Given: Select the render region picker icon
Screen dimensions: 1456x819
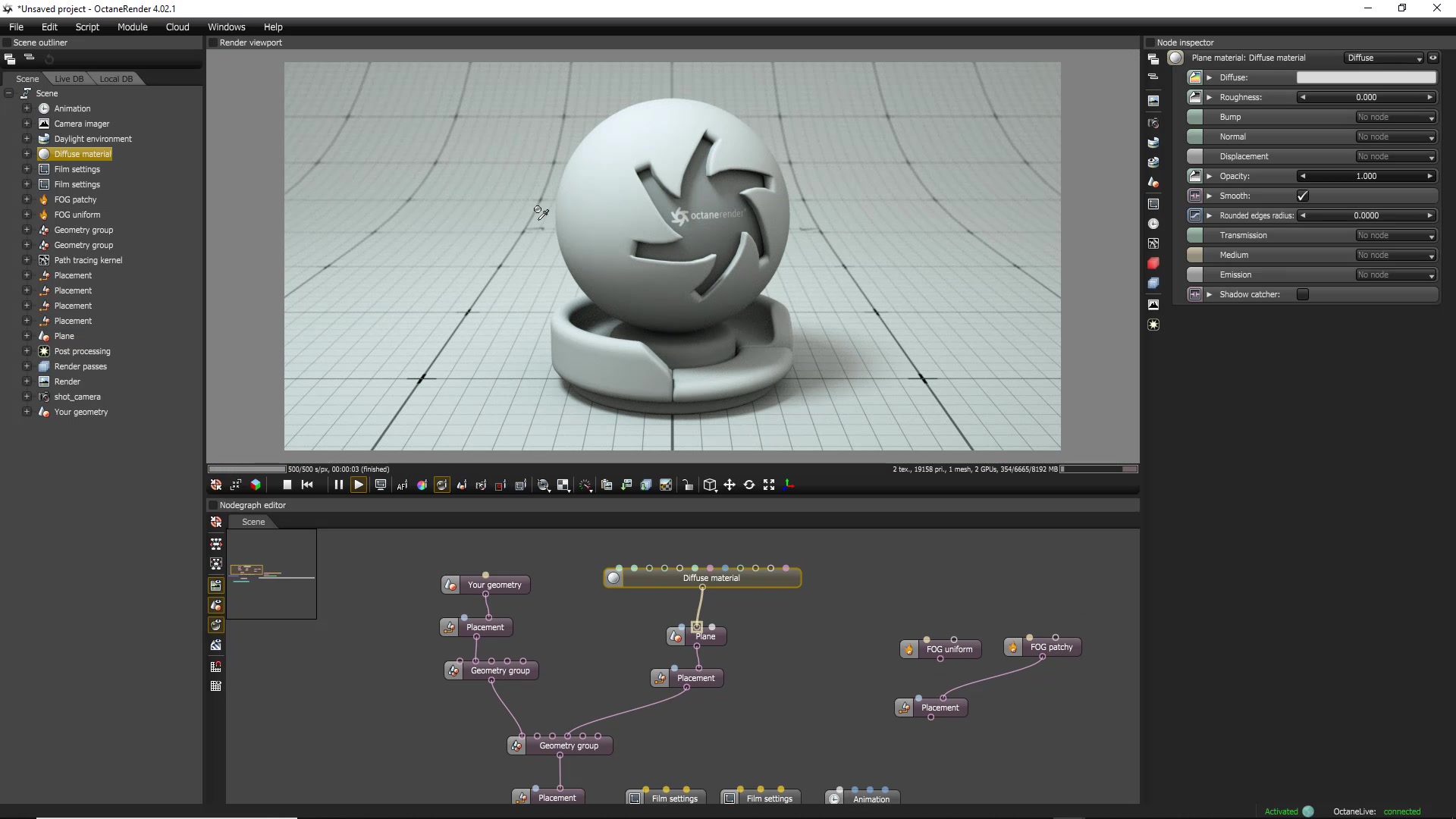Looking at the screenshot, I should (500, 485).
